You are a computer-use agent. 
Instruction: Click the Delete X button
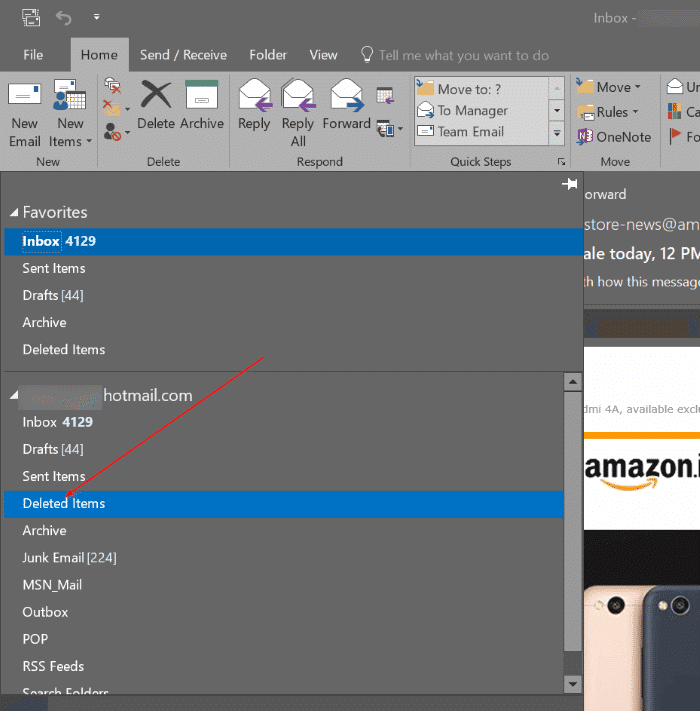[156, 105]
